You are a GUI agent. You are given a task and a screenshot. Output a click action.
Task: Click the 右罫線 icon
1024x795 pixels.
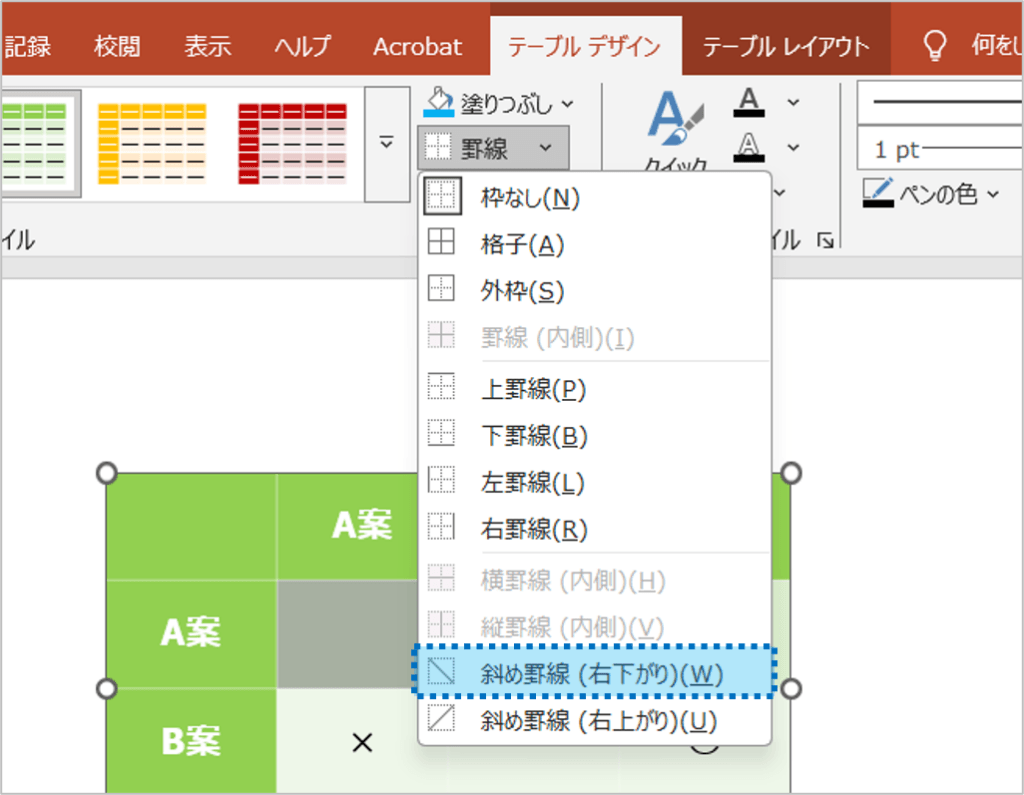(441, 527)
